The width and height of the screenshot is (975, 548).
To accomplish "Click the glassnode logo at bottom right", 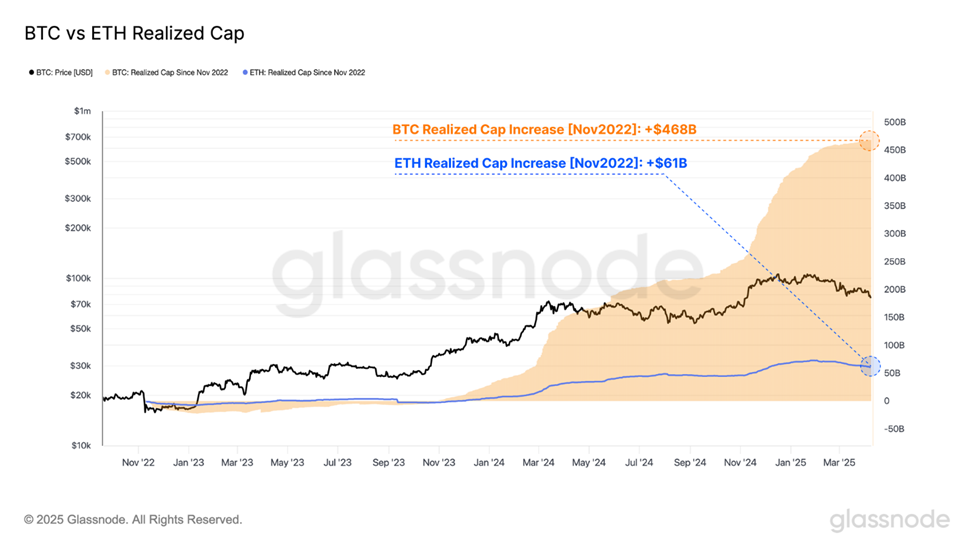I will pos(890,520).
